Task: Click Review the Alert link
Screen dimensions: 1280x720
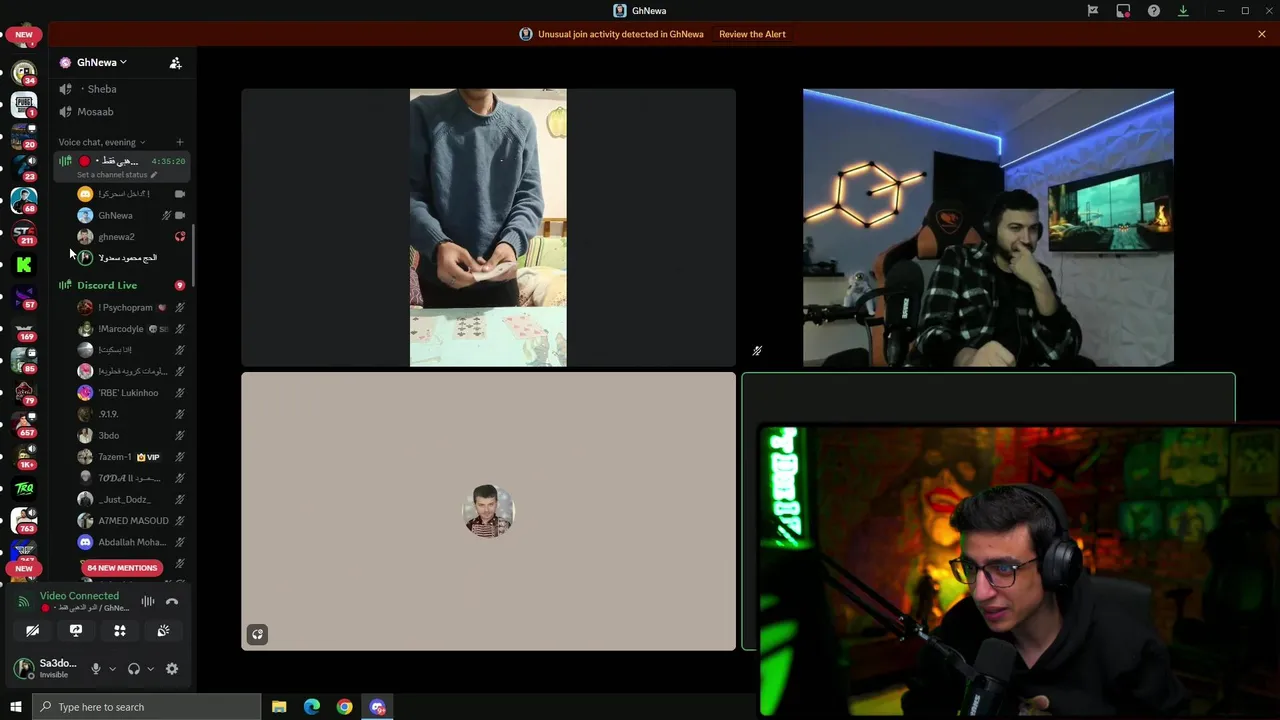Action: [752, 34]
